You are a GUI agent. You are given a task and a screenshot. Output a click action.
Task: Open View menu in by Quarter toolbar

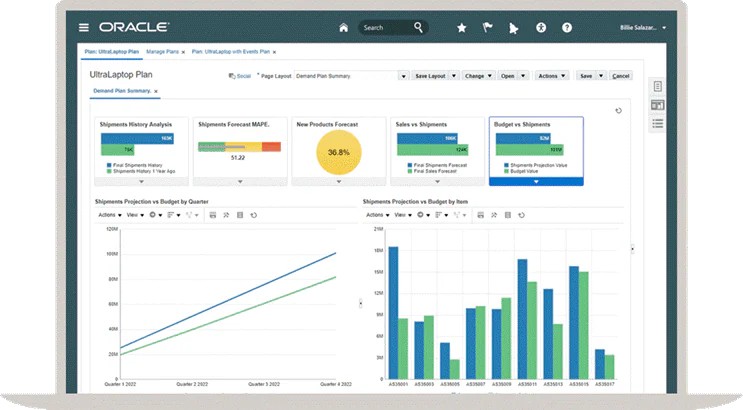(135, 215)
